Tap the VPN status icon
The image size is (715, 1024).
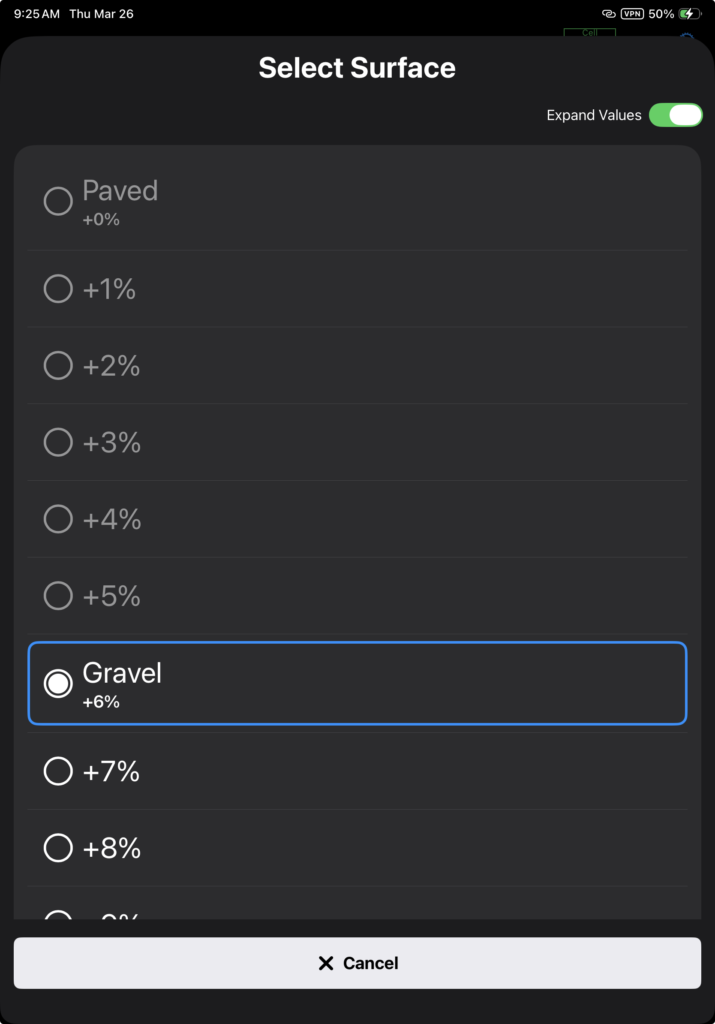click(x=632, y=14)
